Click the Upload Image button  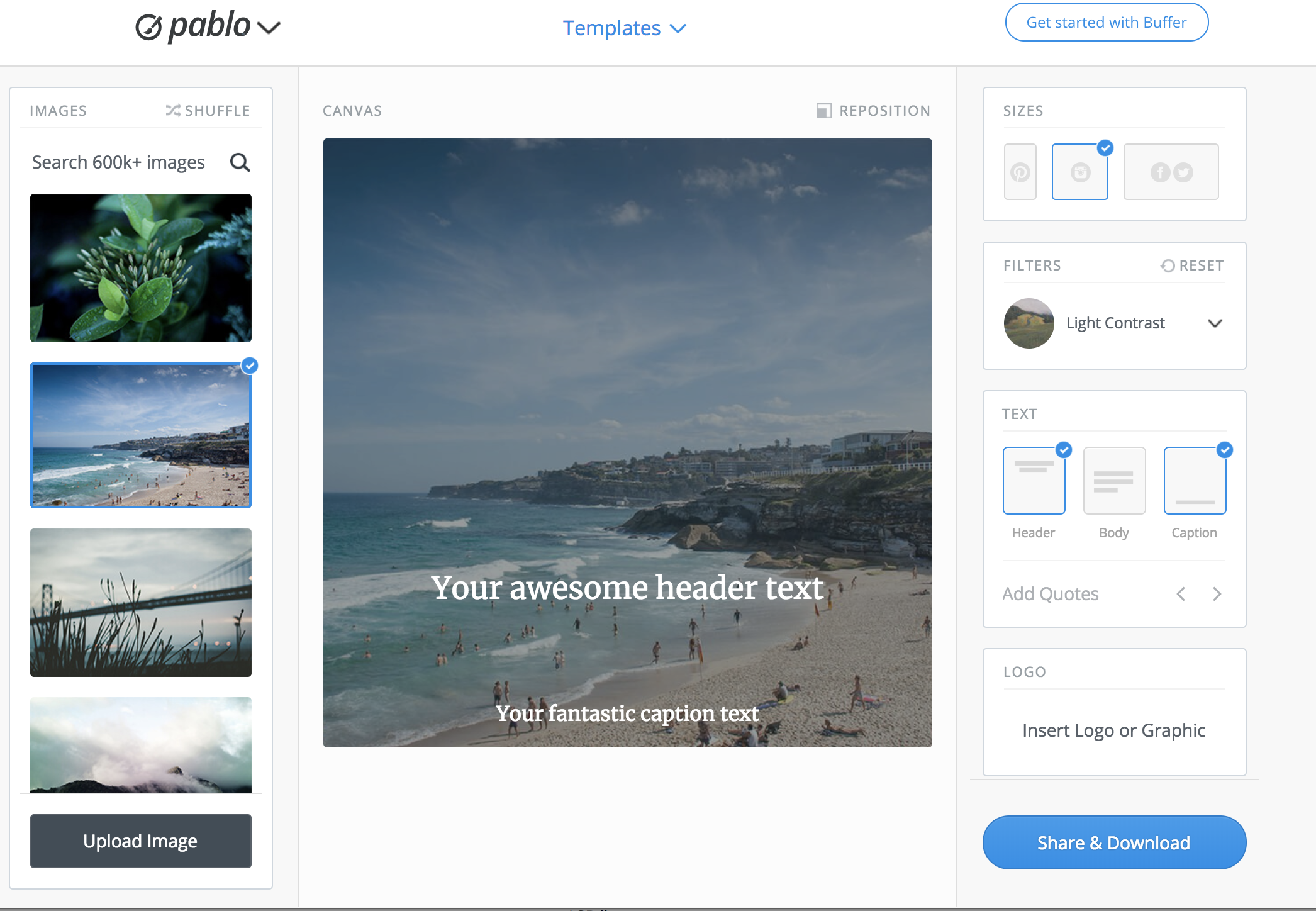click(141, 841)
